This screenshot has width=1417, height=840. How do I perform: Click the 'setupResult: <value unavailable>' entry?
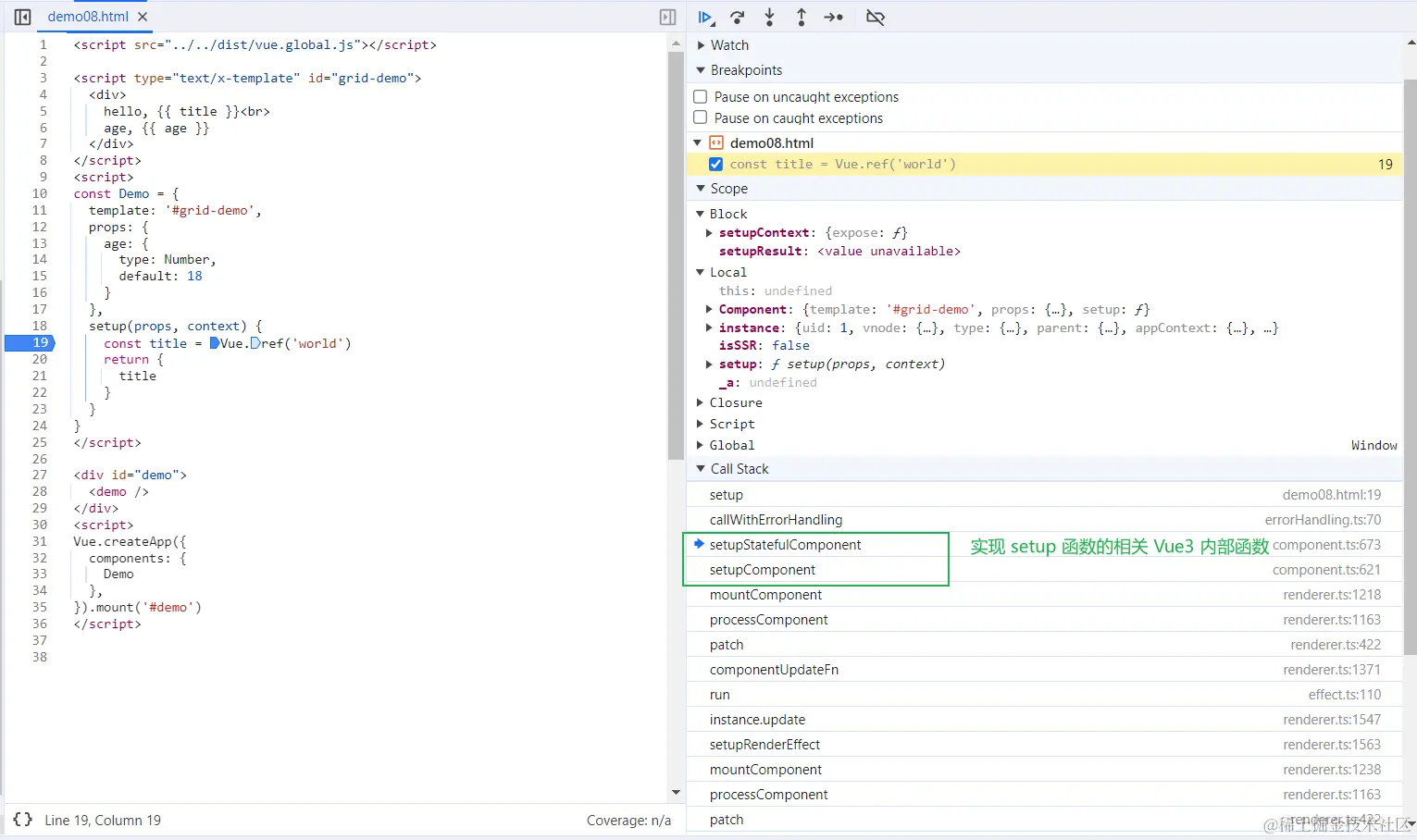(839, 251)
